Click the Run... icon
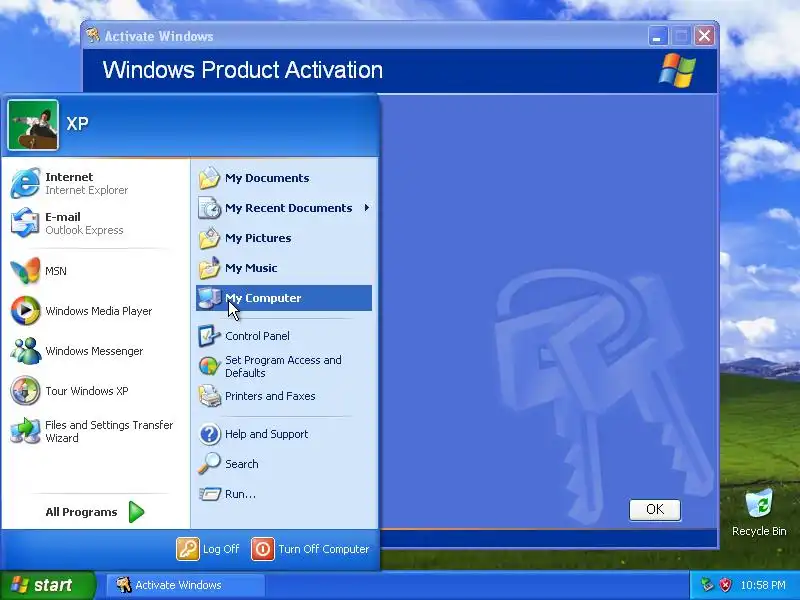Image resolution: width=800 pixels, height=600 pixels. pyautogui.click(x=209, y=494)
